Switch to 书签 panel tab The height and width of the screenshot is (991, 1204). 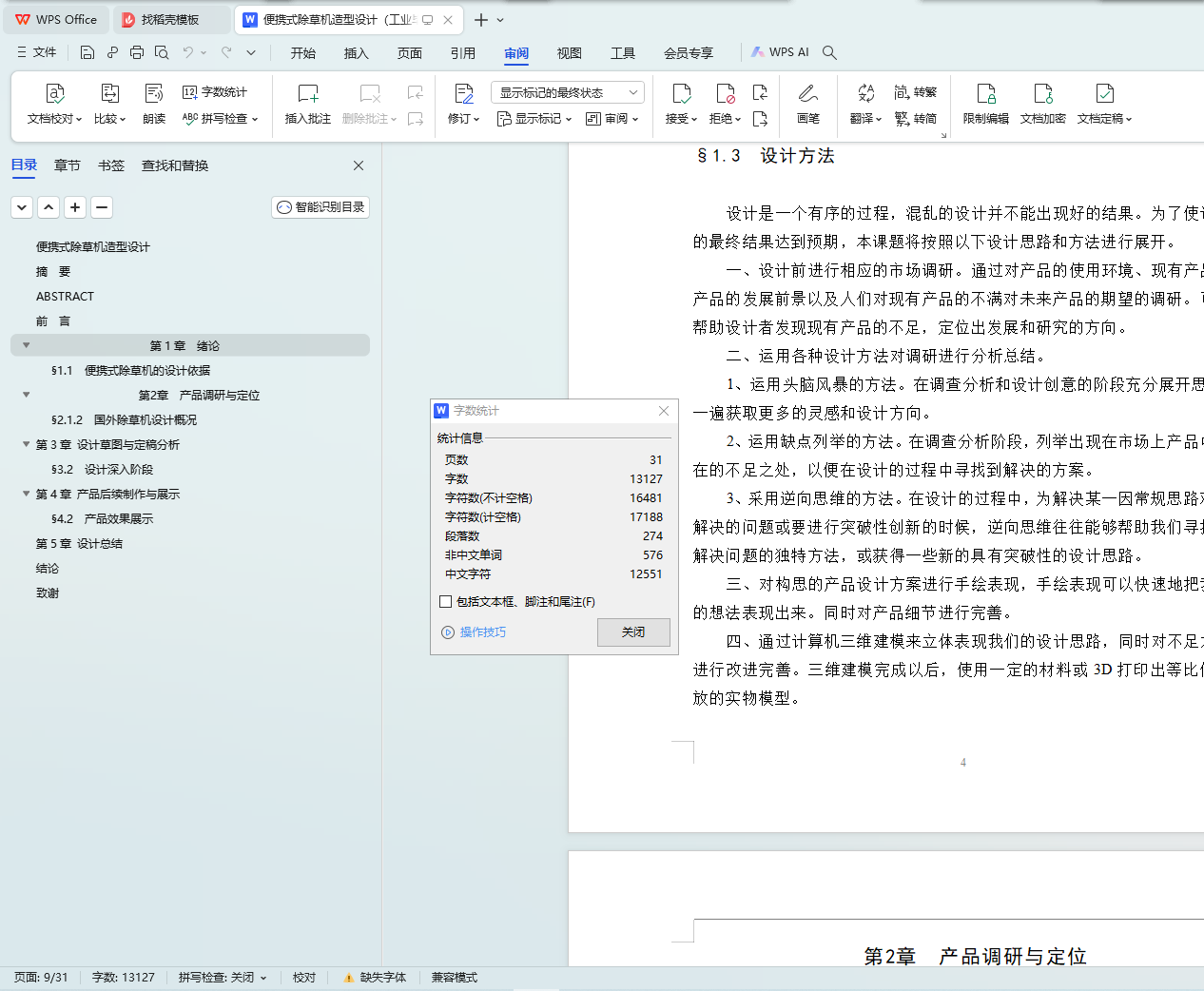point(111,165)
